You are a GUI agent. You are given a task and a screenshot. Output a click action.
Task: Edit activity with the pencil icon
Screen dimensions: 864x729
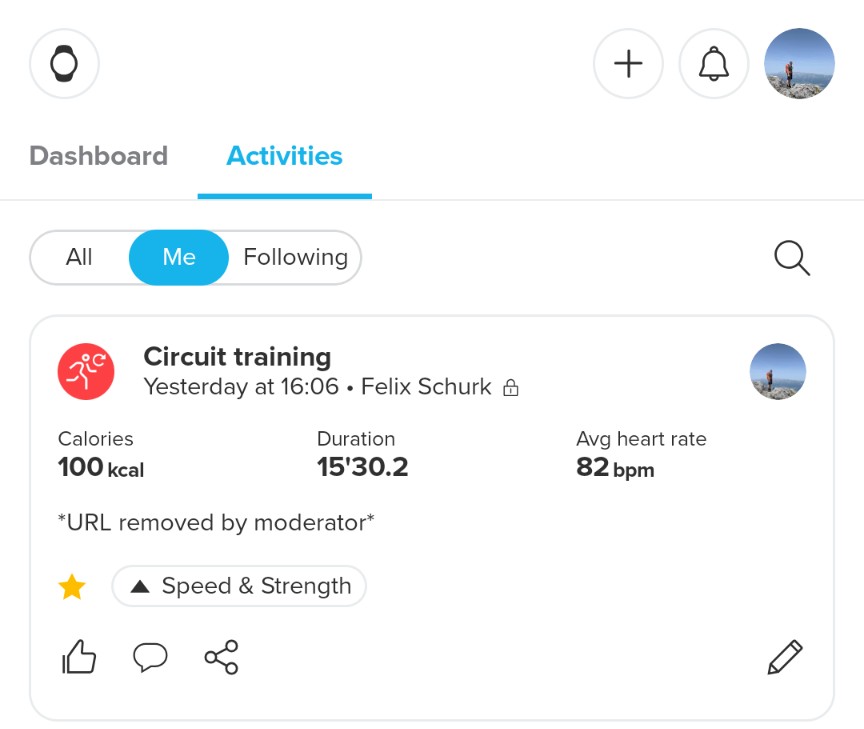[x=785, y=657]
